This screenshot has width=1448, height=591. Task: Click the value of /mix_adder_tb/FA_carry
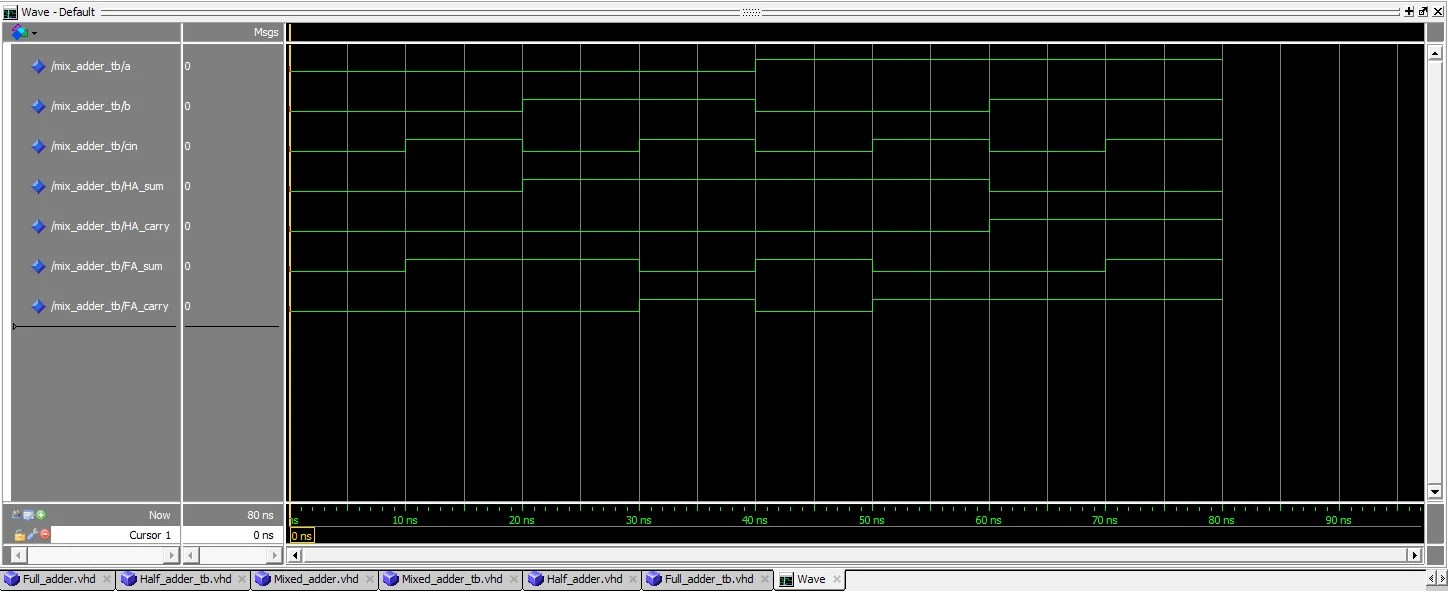pos(187,306)
